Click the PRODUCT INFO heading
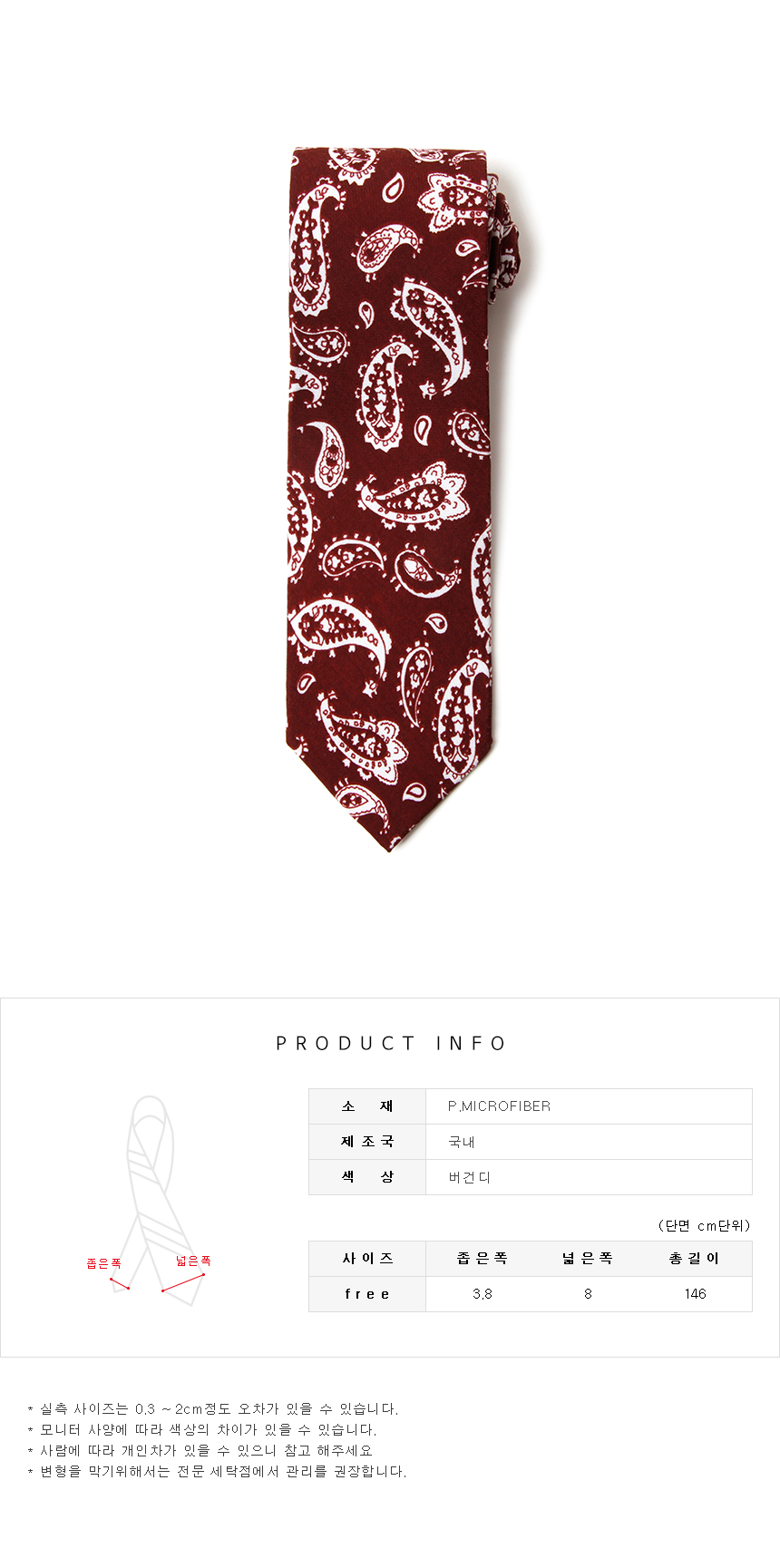The width and height of the screenshot is (780, 1568). click(x=391, y=1043)
